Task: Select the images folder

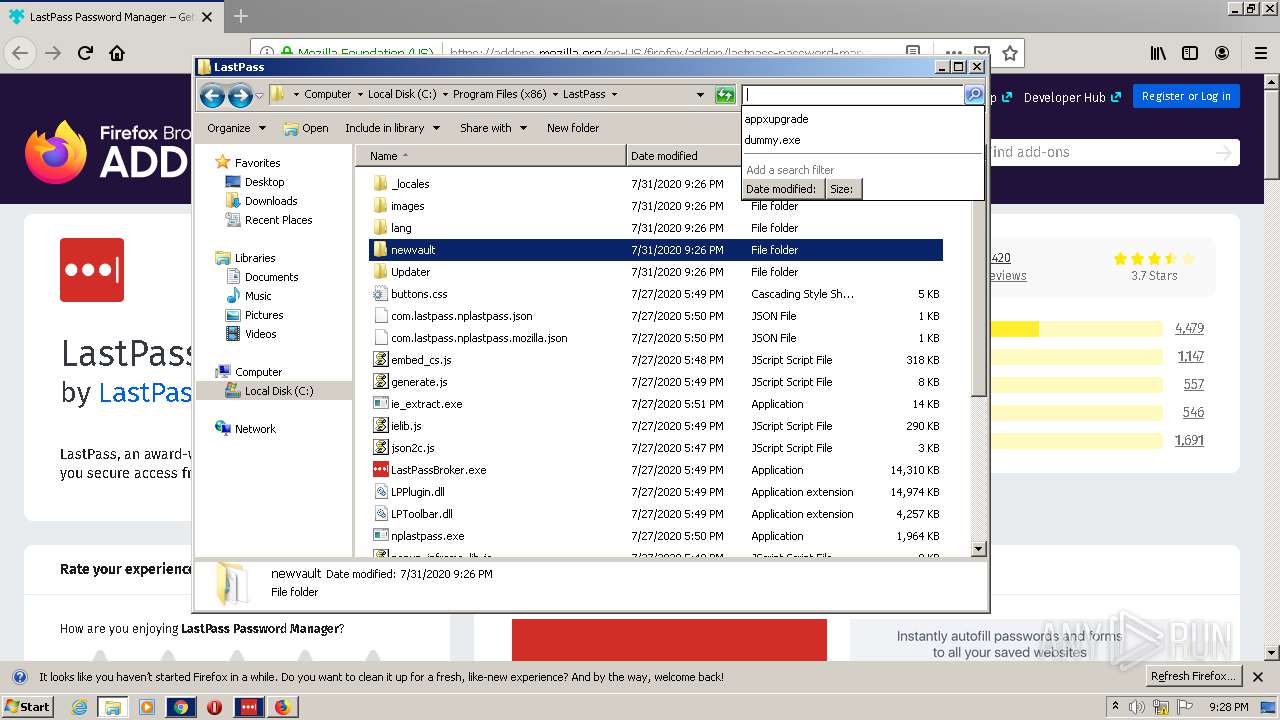Action: (407, 206)
